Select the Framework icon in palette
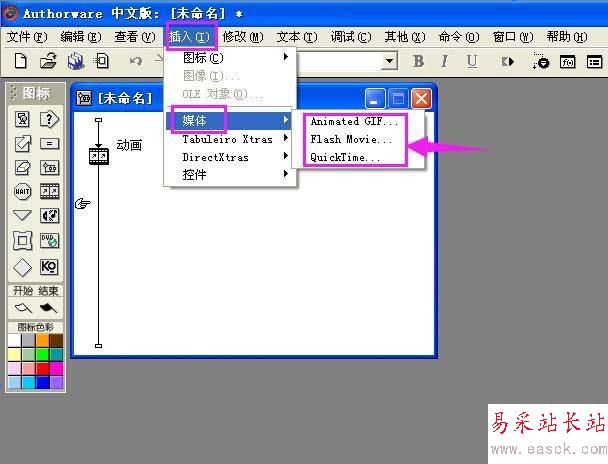 22,241
